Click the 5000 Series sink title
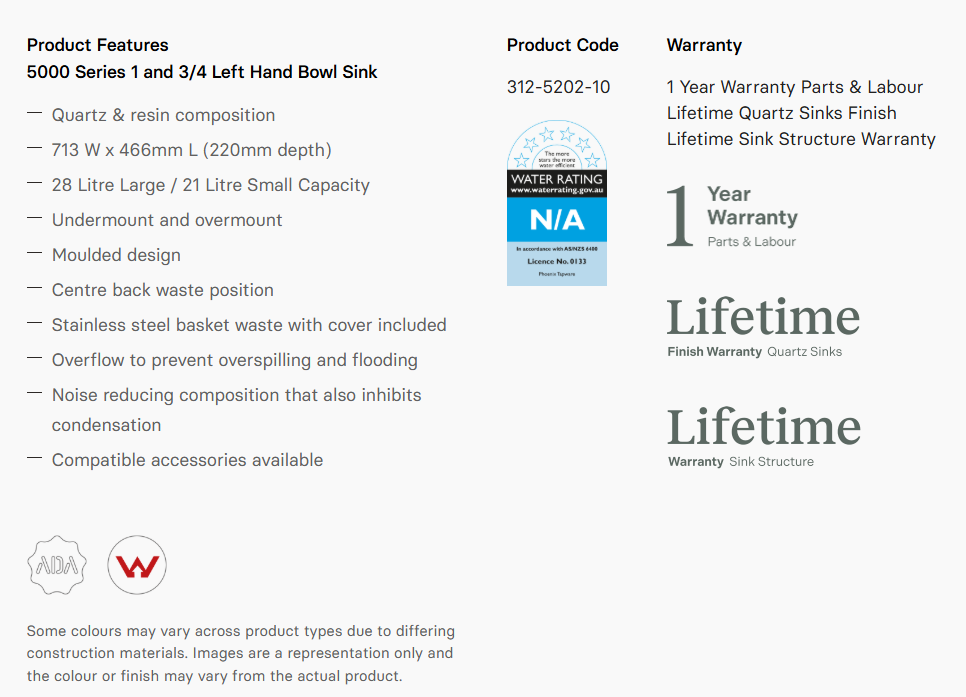Screen dimensions: 966x697 (202, 72)
